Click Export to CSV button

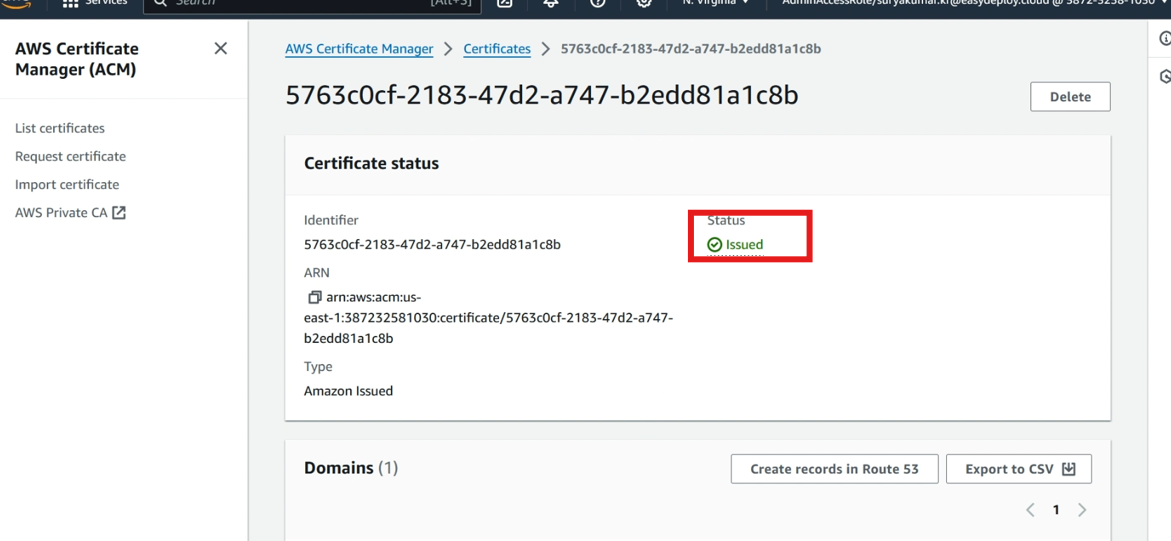(x=1019, y=469)
